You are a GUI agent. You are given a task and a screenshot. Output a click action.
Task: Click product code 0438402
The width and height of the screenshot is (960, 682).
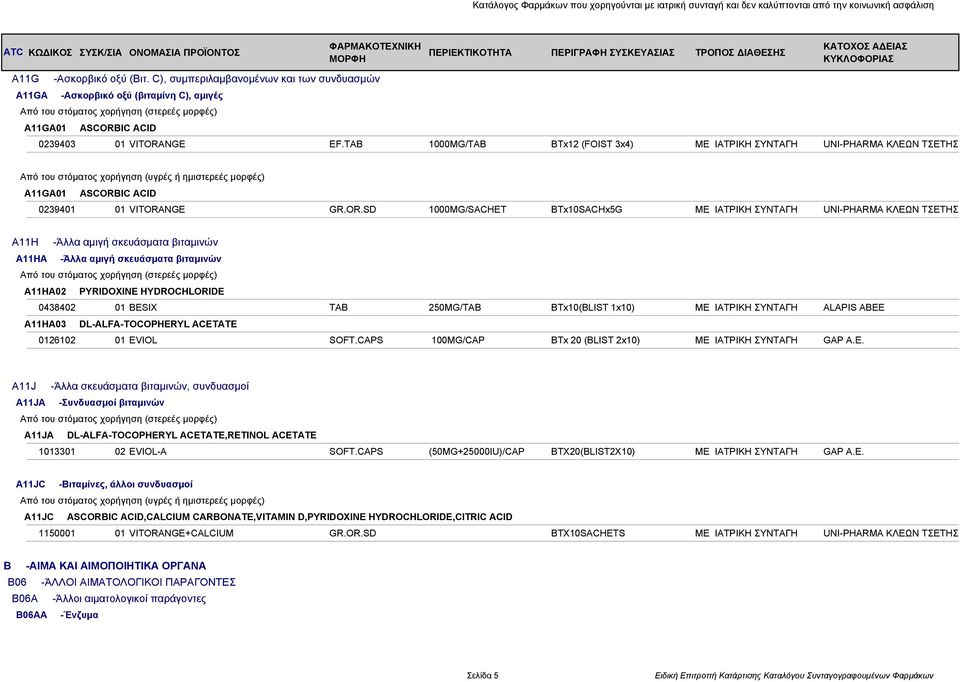(x=57, y=307)
